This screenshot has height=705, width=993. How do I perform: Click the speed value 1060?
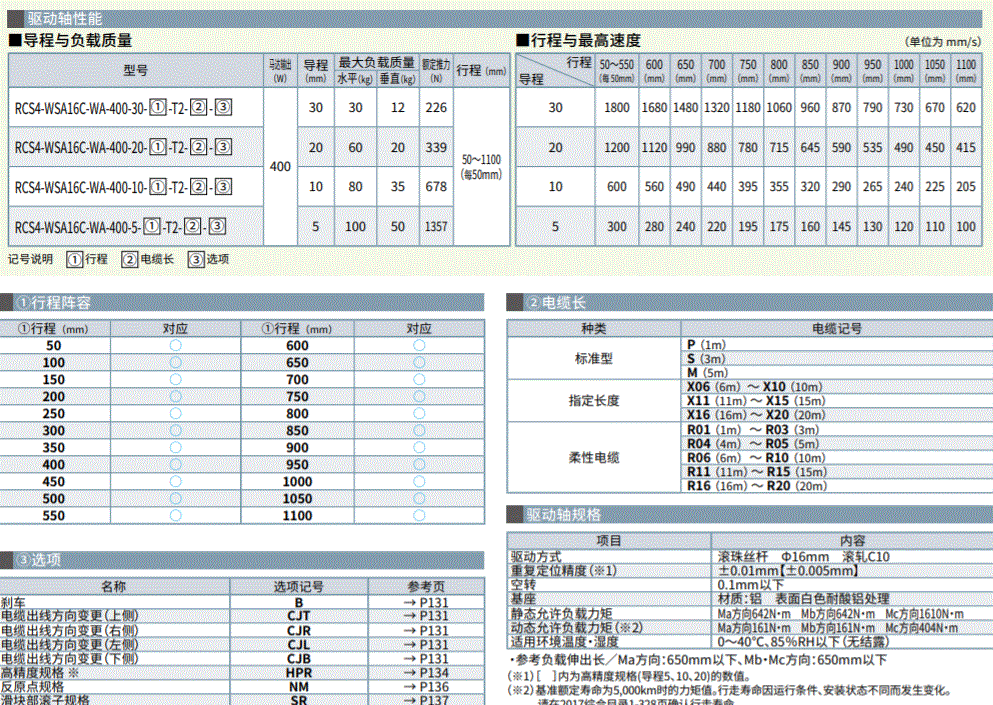coord(779,108)
